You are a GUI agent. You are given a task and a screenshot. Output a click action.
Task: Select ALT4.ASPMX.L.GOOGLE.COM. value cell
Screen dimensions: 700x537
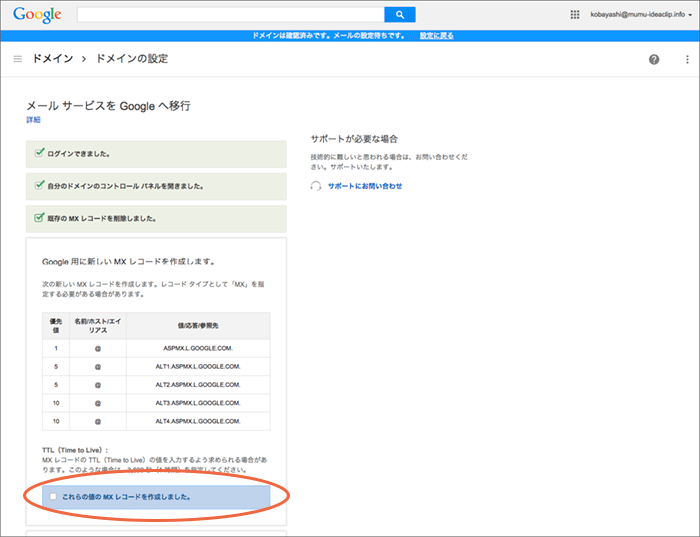[x=198, y=421]
